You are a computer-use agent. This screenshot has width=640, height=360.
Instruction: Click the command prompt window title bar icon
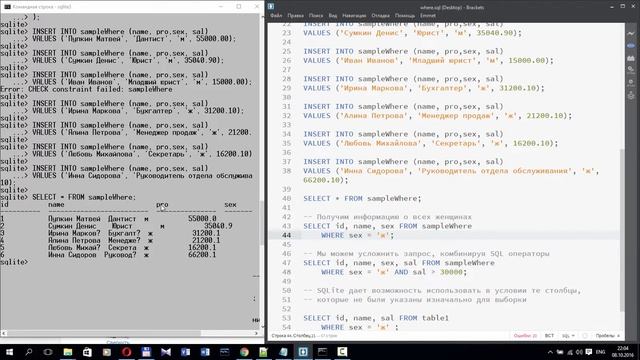(7, 7)
